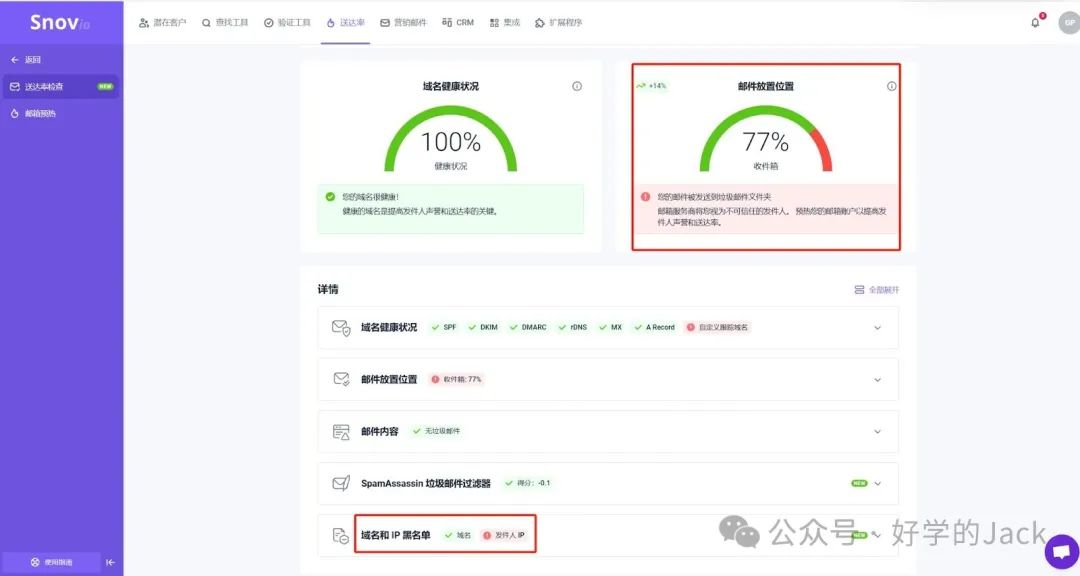Image resolution: width=1080 pixels, height=576 pixels.
Task: Go back with the 返回 arrow
Action: pyautogui.click(x=25, y=60)
